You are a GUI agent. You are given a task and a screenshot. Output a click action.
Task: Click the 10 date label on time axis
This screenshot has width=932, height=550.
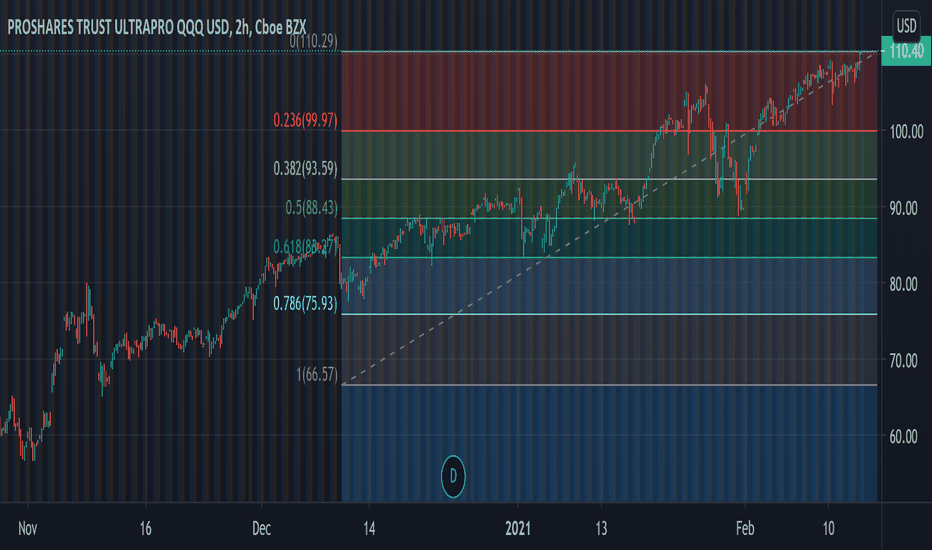coord(829,529)
